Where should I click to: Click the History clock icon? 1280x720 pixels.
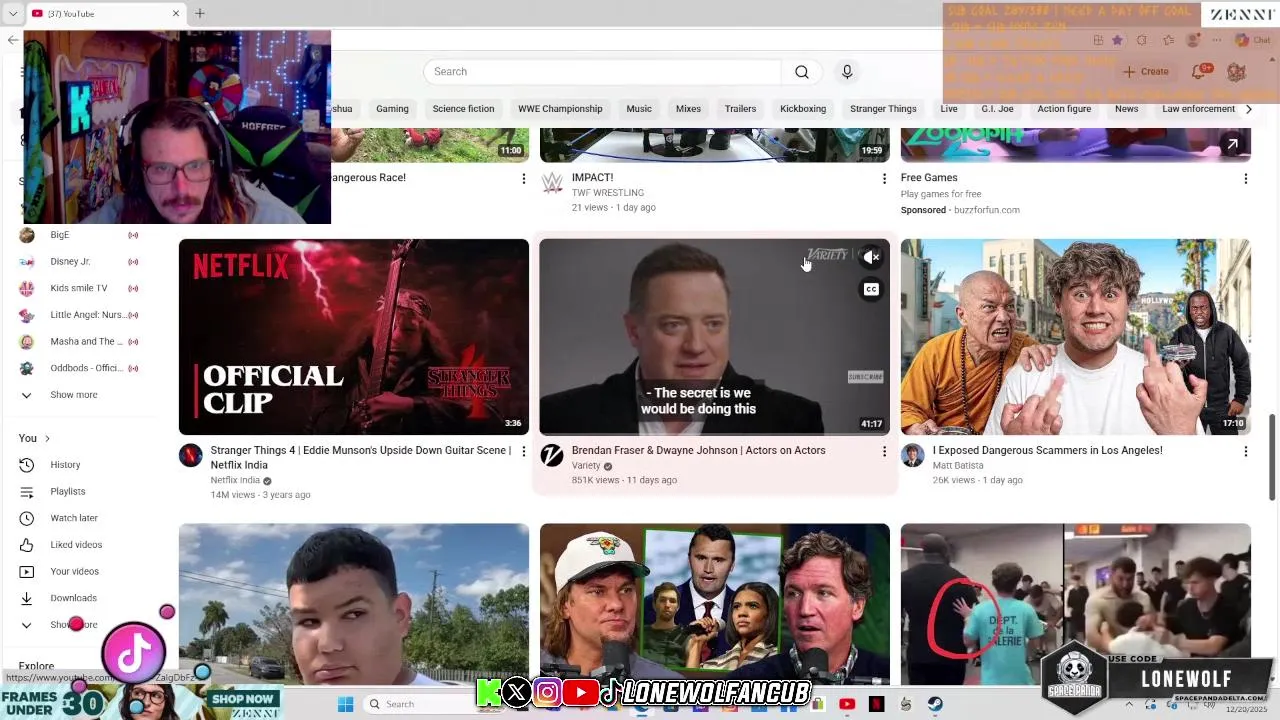pos(27,465)
